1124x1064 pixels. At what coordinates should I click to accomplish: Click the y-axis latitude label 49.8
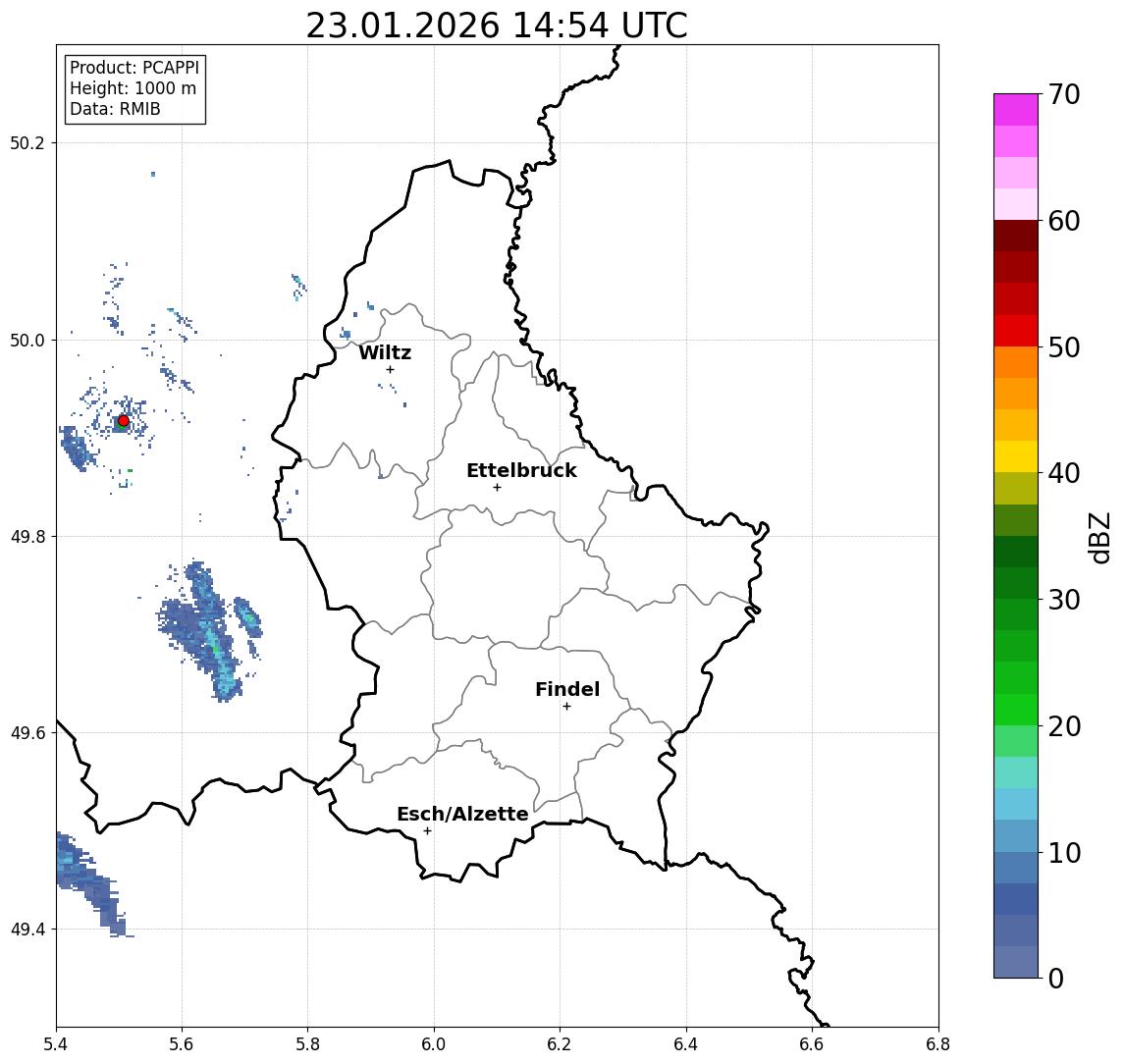[27, 536]
